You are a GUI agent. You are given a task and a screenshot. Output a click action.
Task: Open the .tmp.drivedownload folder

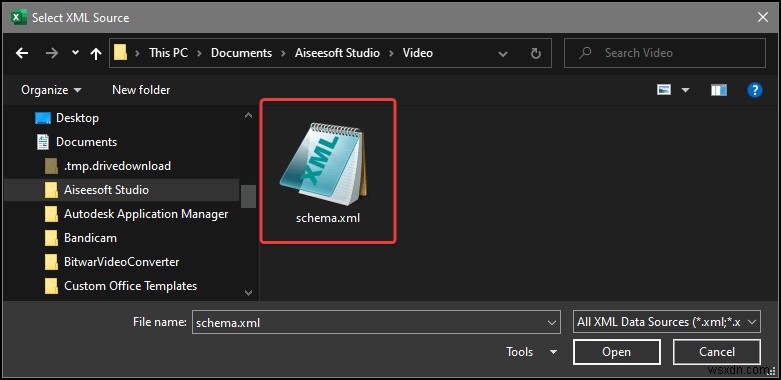(117, 166)
